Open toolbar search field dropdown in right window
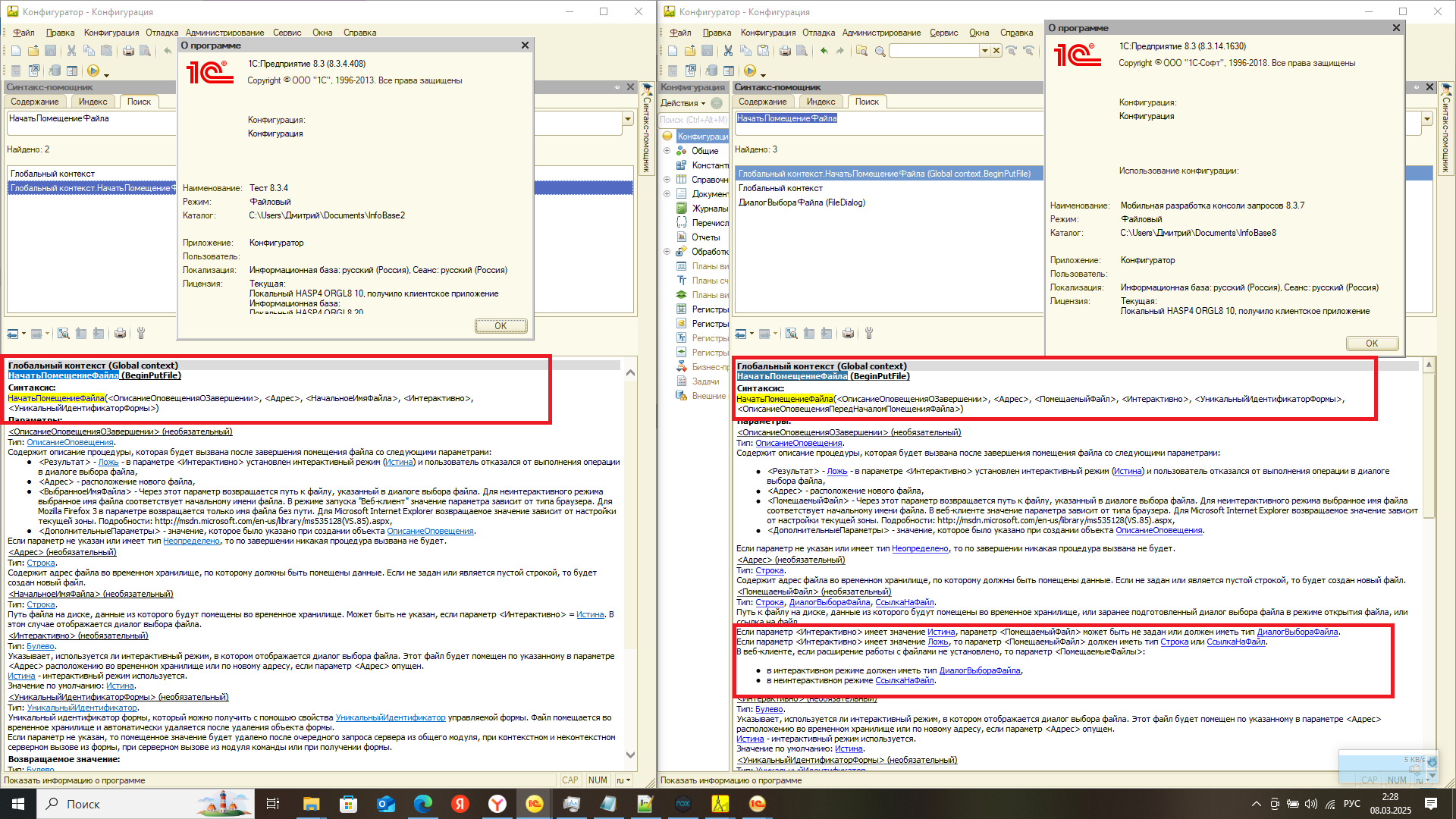The width and height of the screenshot is (1456, 819). click(x=984, y=51)
